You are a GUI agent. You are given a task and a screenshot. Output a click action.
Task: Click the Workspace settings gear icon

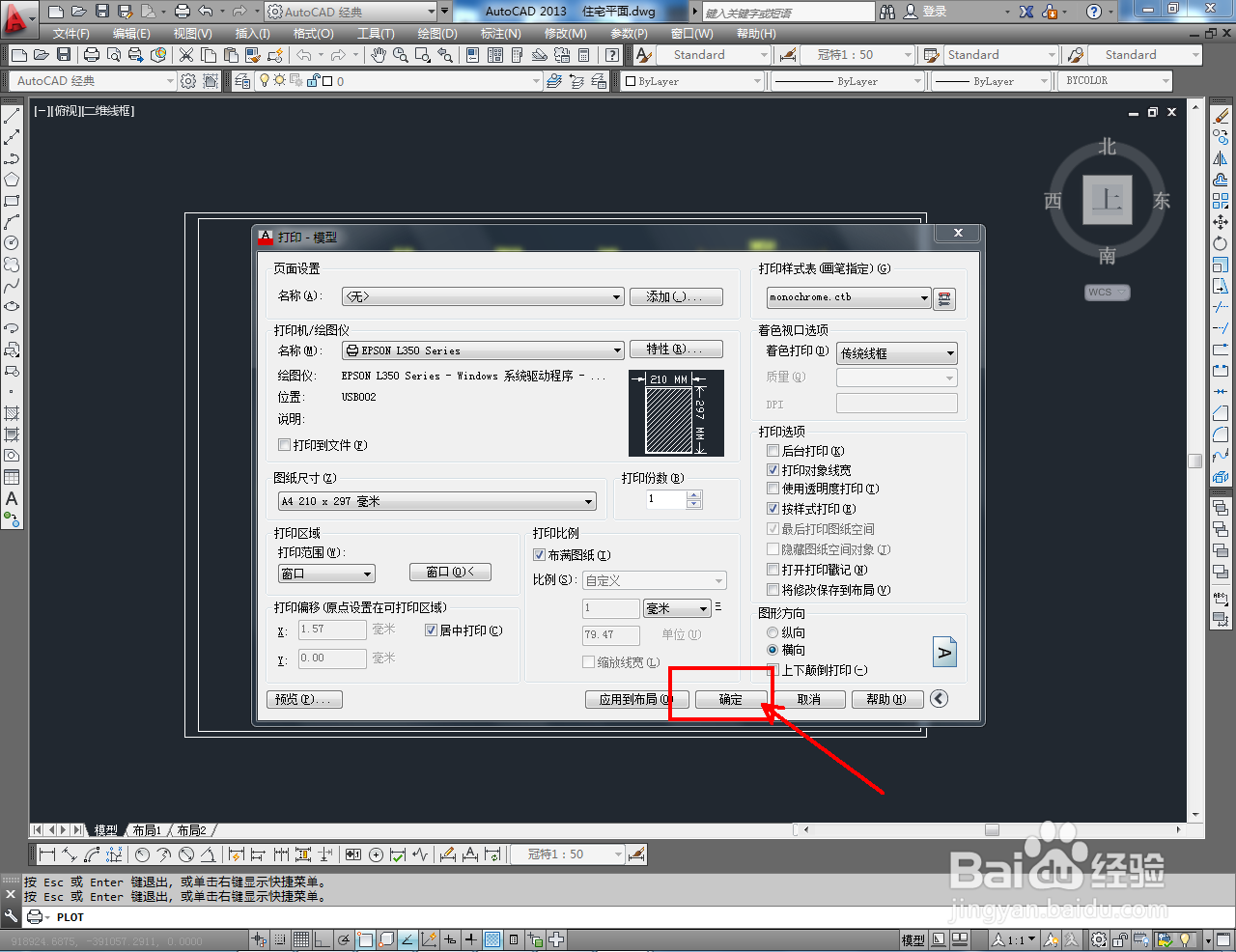pos(188,81)
